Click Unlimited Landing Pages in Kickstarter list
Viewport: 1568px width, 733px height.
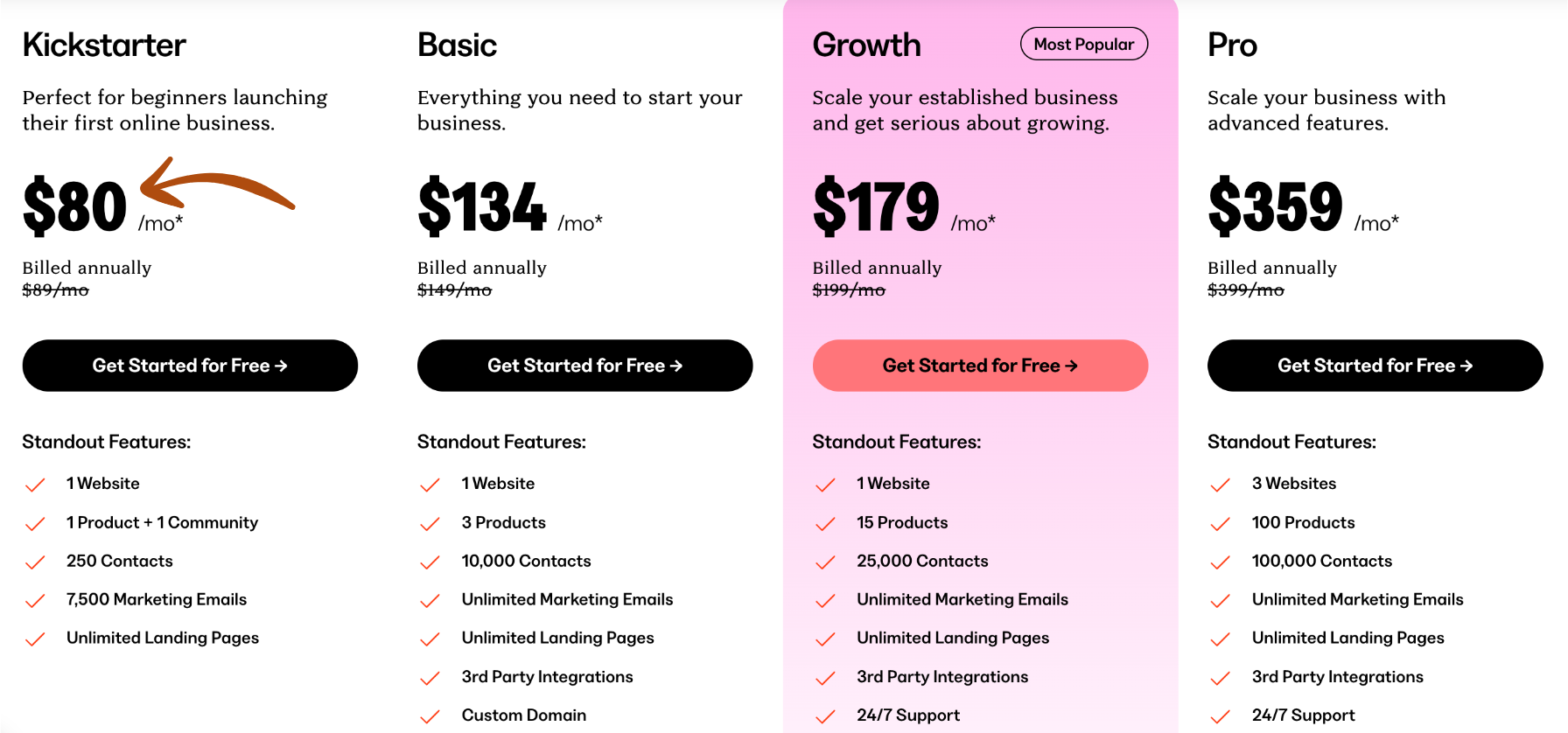click(163, 639)
